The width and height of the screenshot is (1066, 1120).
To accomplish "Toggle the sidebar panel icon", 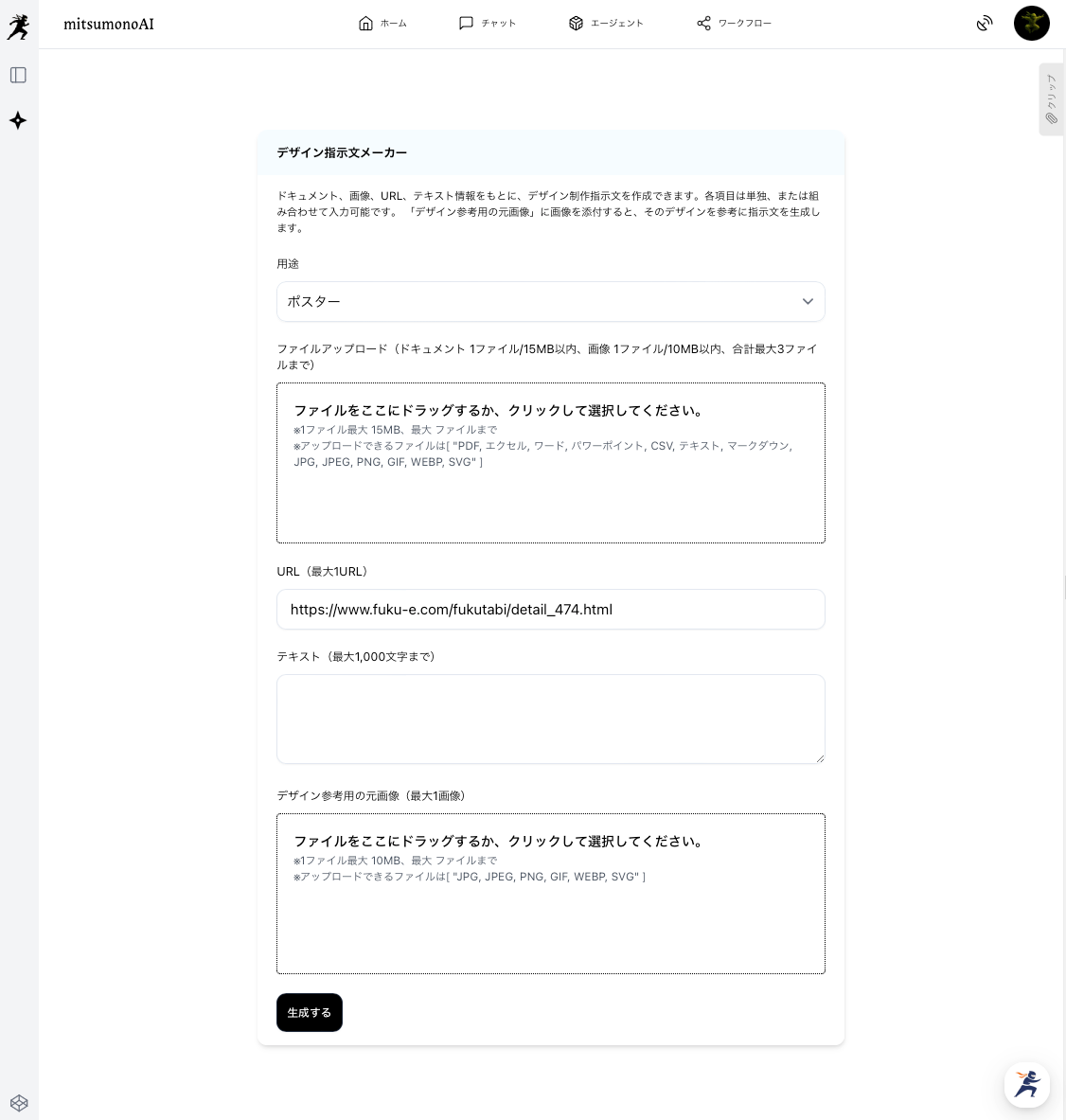I will 18,75.
